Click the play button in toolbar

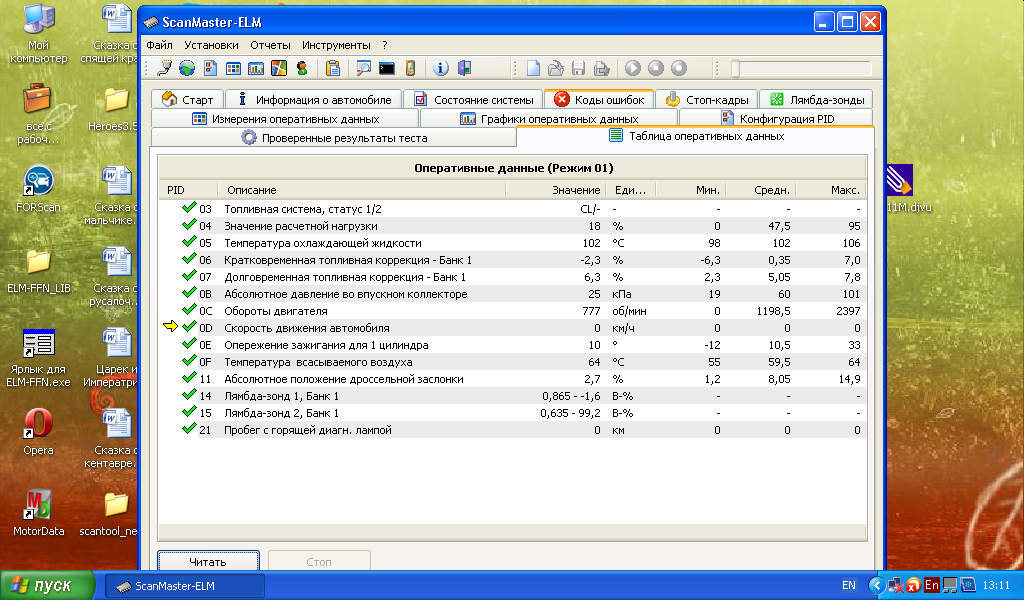(x=633, y=68)
